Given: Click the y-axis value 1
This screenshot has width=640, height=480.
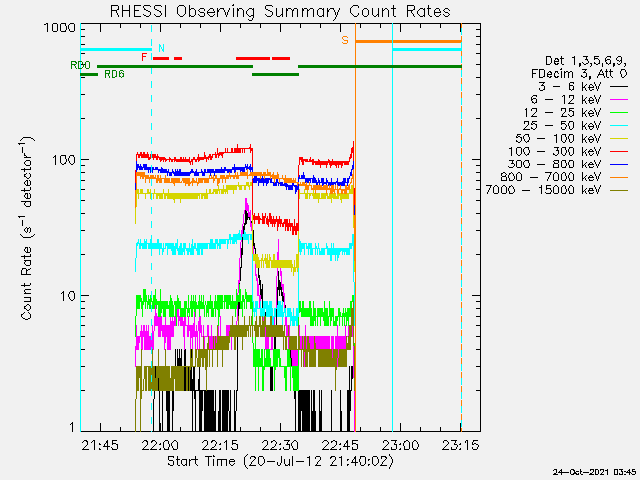Looking at the screenshot, I should click(72, 427).
